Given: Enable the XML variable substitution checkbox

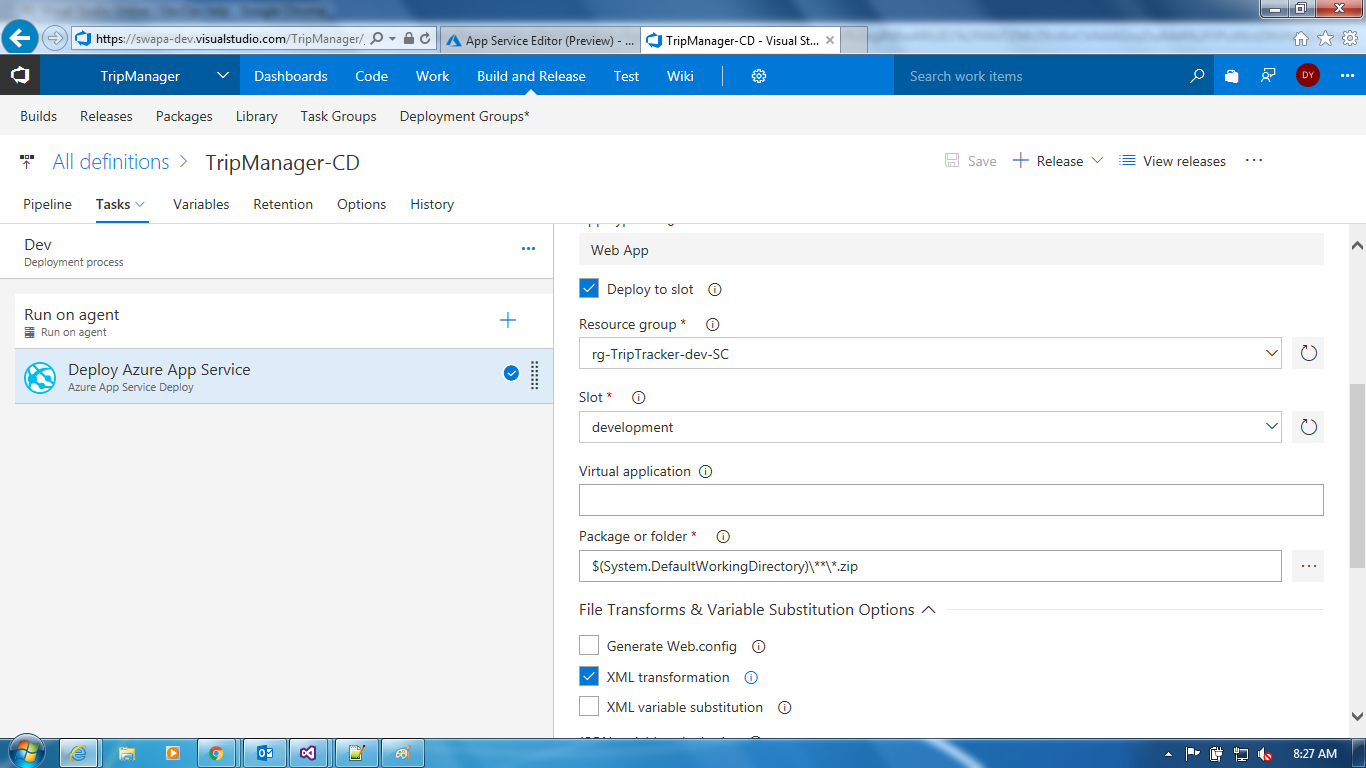Looking at the screenshot, I should pyautogui.click(x=589, y=707).
